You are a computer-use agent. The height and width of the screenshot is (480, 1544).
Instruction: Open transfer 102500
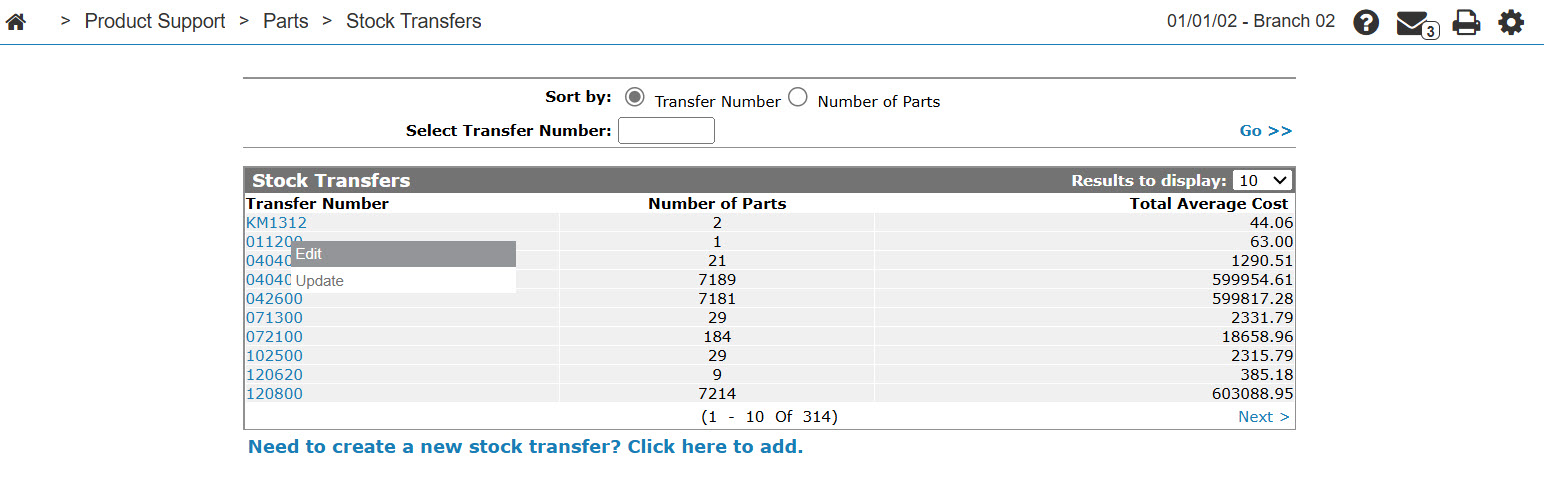point(274,356)
